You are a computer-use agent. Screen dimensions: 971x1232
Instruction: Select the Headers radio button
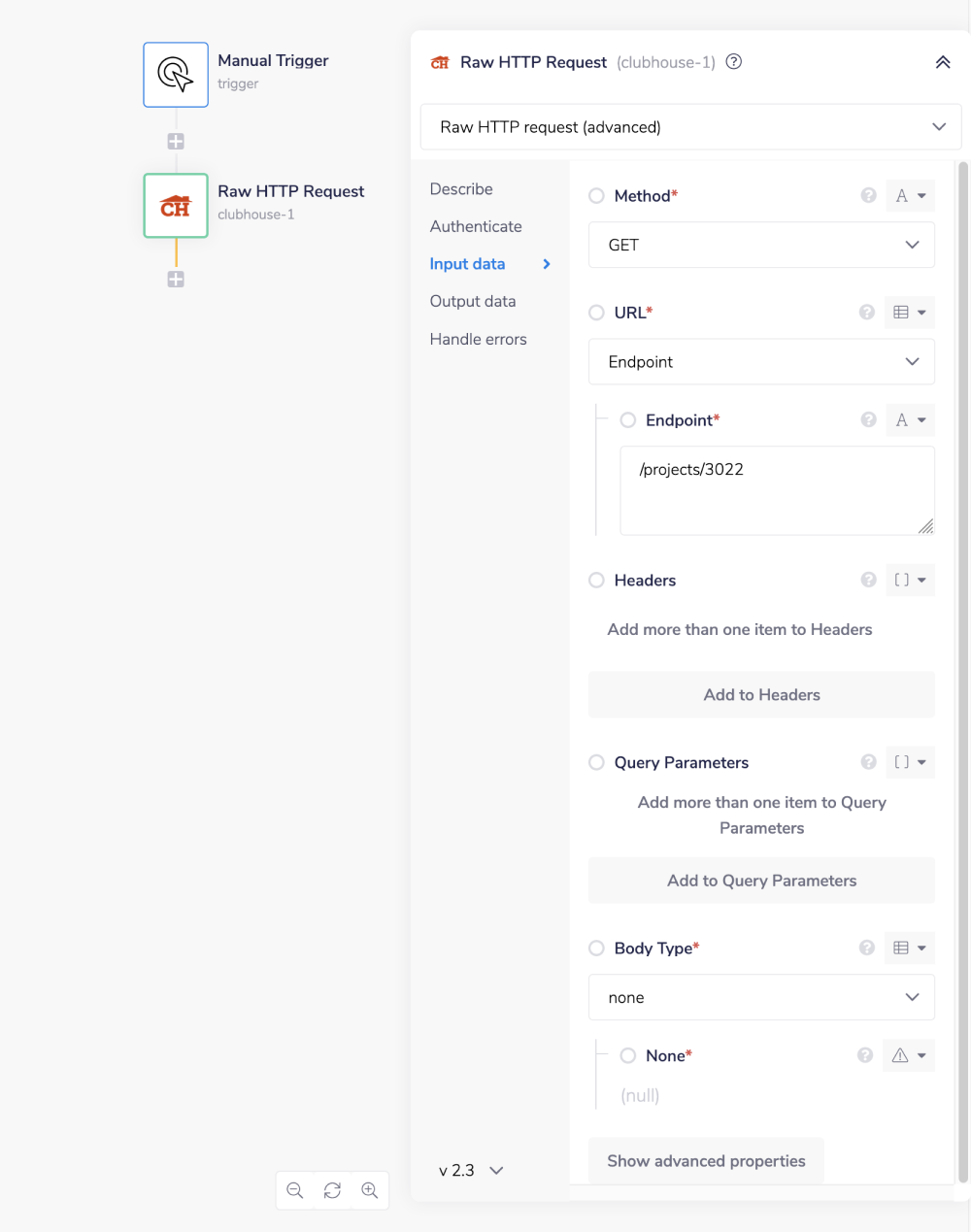click(596, 581)
